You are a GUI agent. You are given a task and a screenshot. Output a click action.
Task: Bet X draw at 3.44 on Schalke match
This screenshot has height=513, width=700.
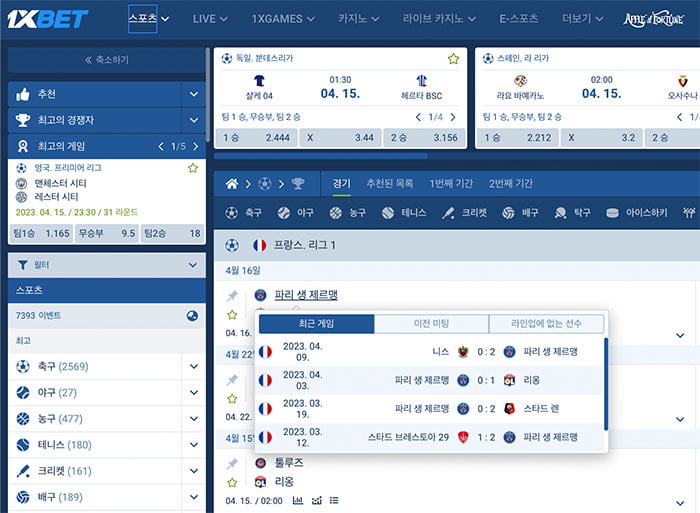[340, 138]
